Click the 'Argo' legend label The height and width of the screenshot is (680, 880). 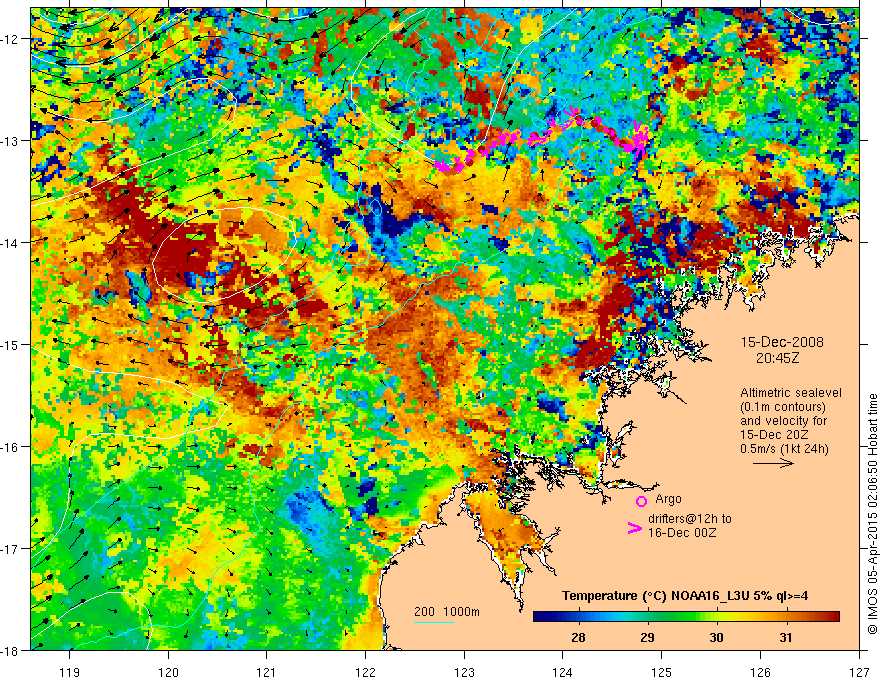[668, 499]
